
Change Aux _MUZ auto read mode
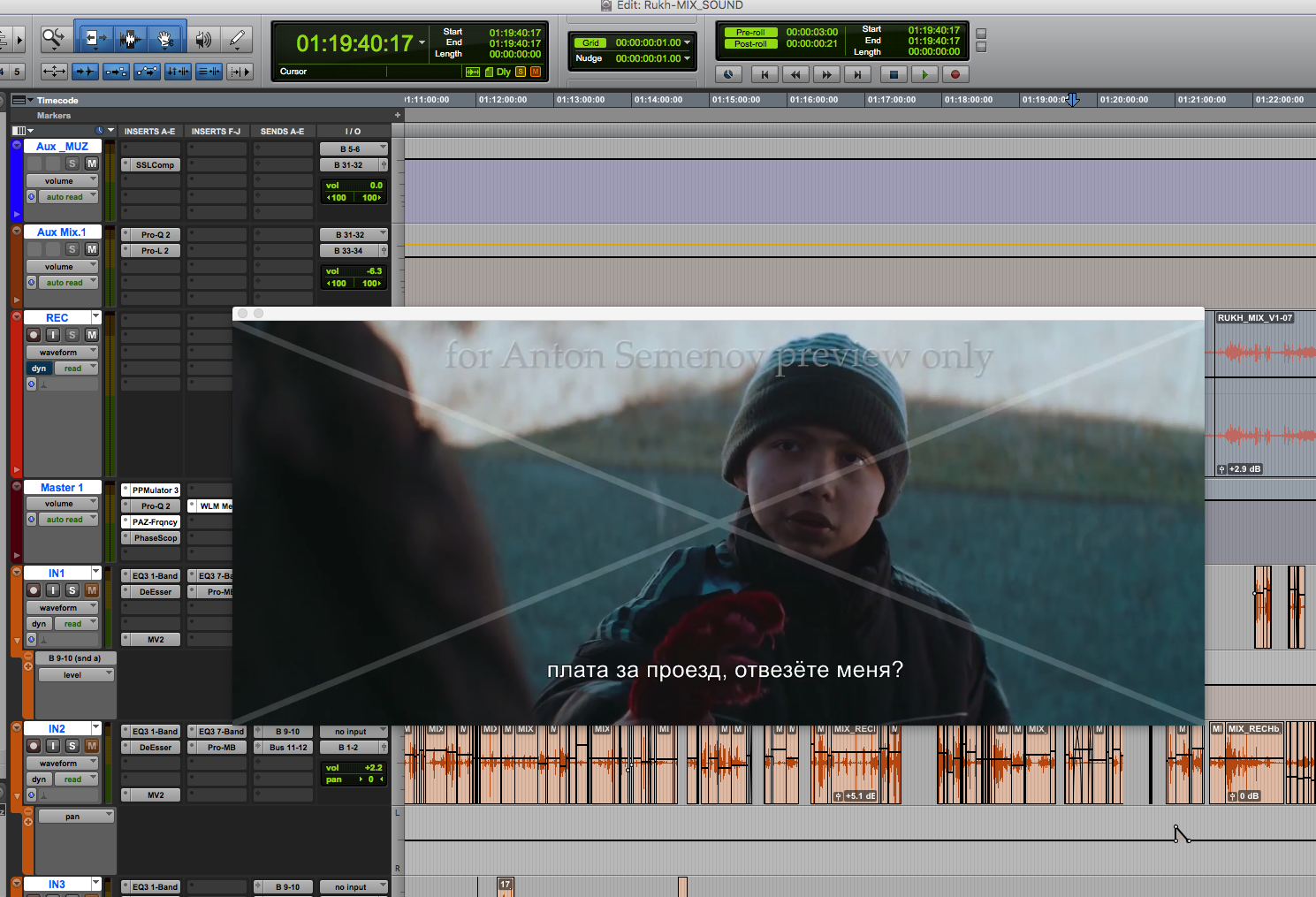(68, 197)
